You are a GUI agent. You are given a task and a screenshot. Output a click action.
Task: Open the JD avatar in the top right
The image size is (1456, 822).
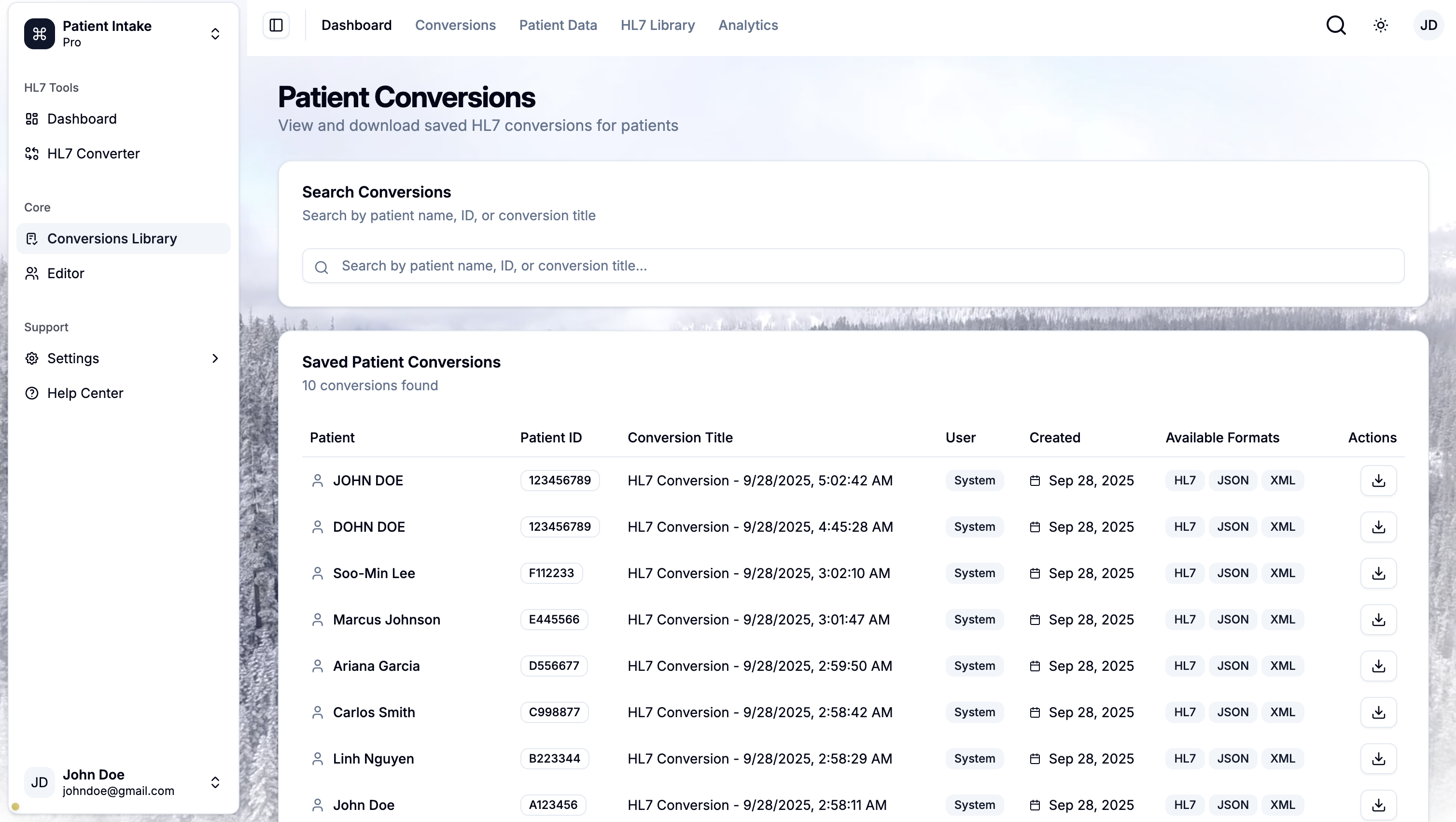point(1428,26)
